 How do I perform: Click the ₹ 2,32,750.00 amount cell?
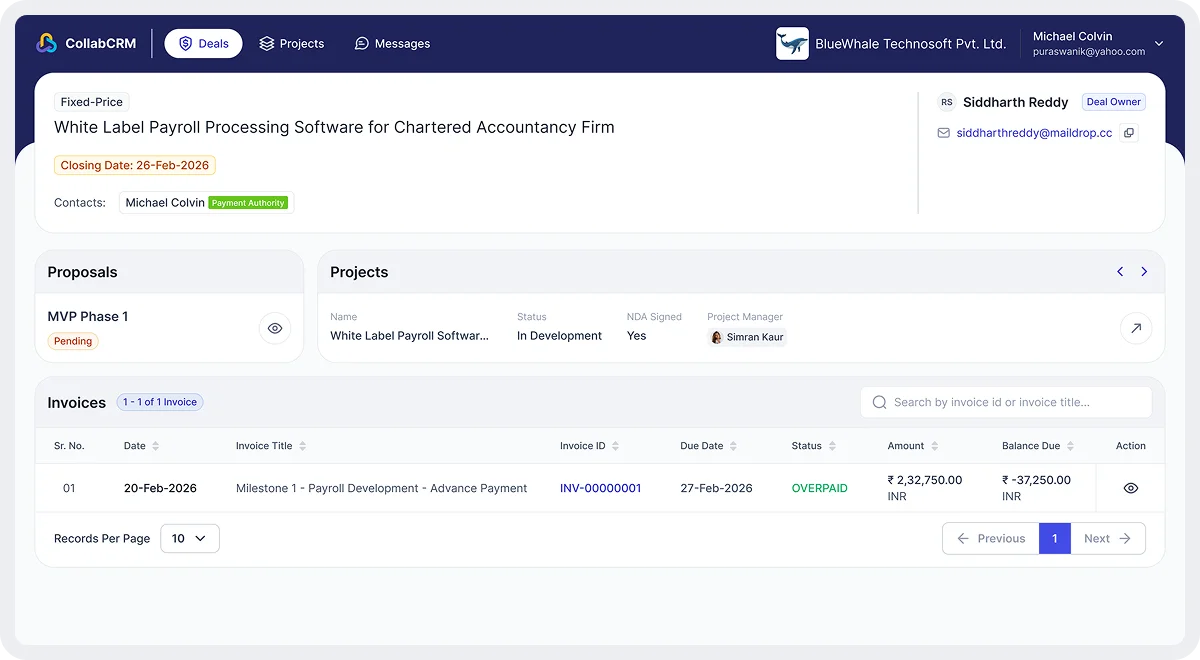[925, 488]
